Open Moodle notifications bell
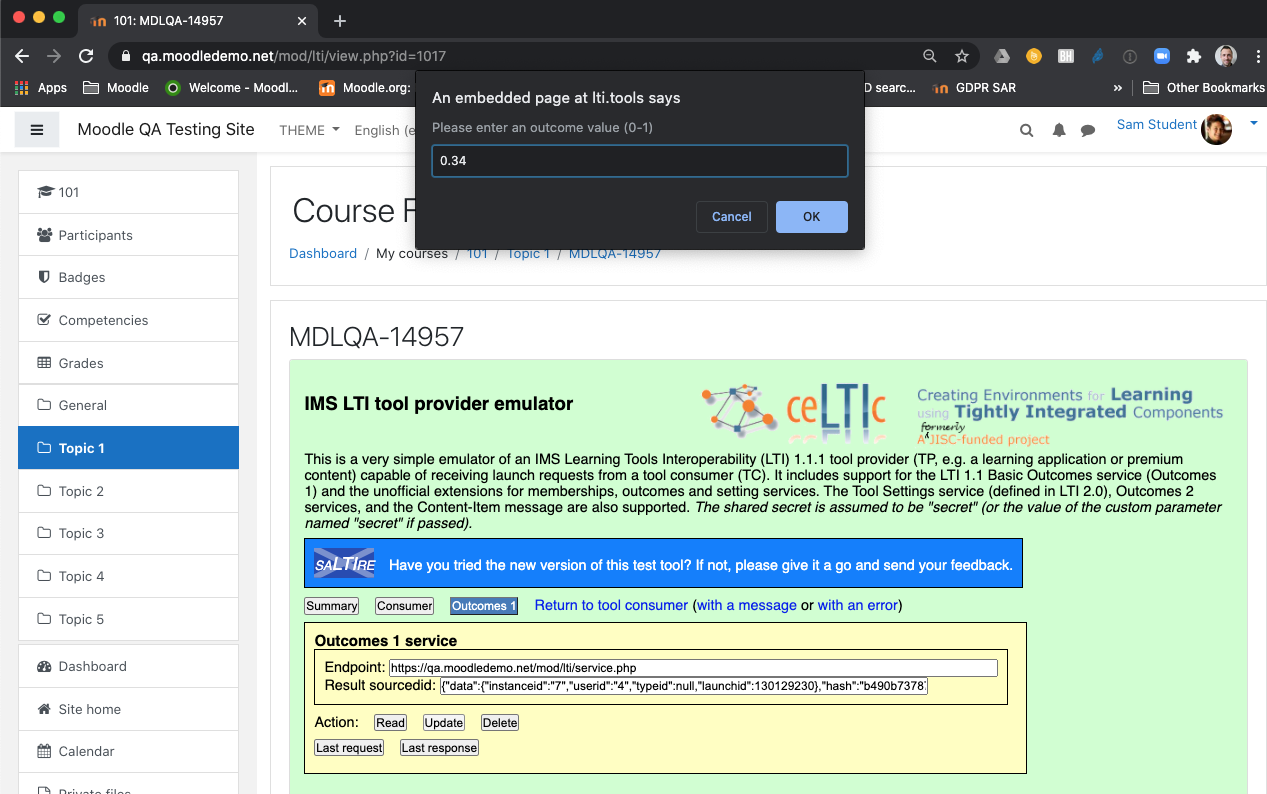The width and height of the screenshot is (1267, 794). pyautogui.click(x=1058, y=131)
